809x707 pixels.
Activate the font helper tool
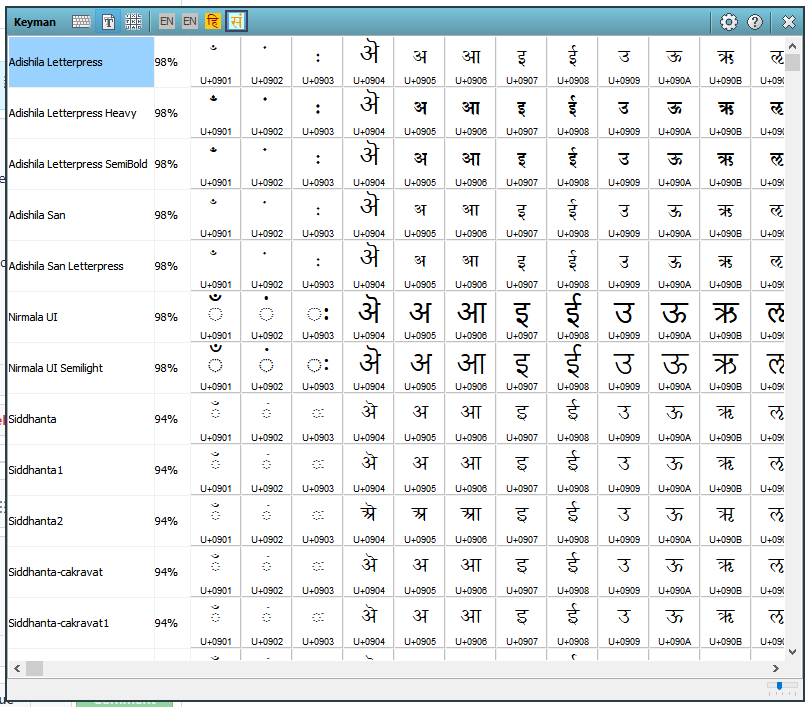pos(107,21)
